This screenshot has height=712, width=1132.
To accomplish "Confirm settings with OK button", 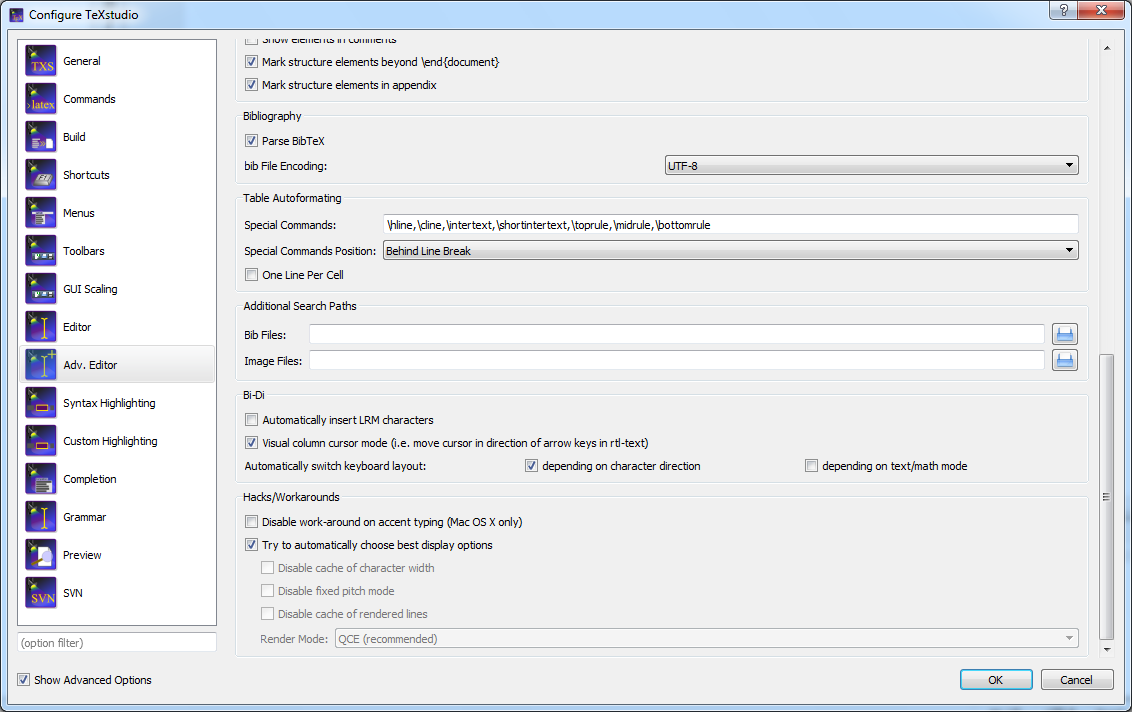I will (996, 680).
